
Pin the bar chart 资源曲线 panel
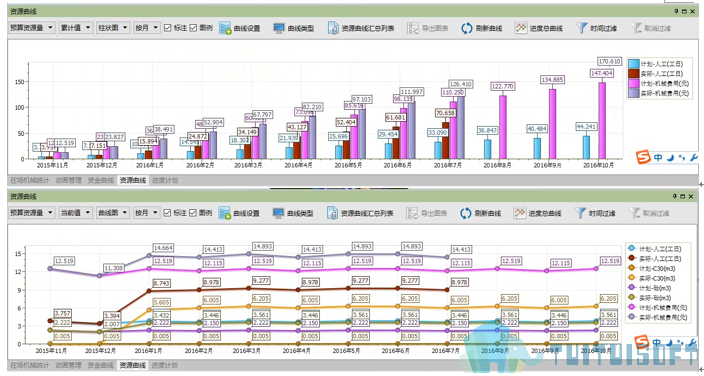(675, 11)
